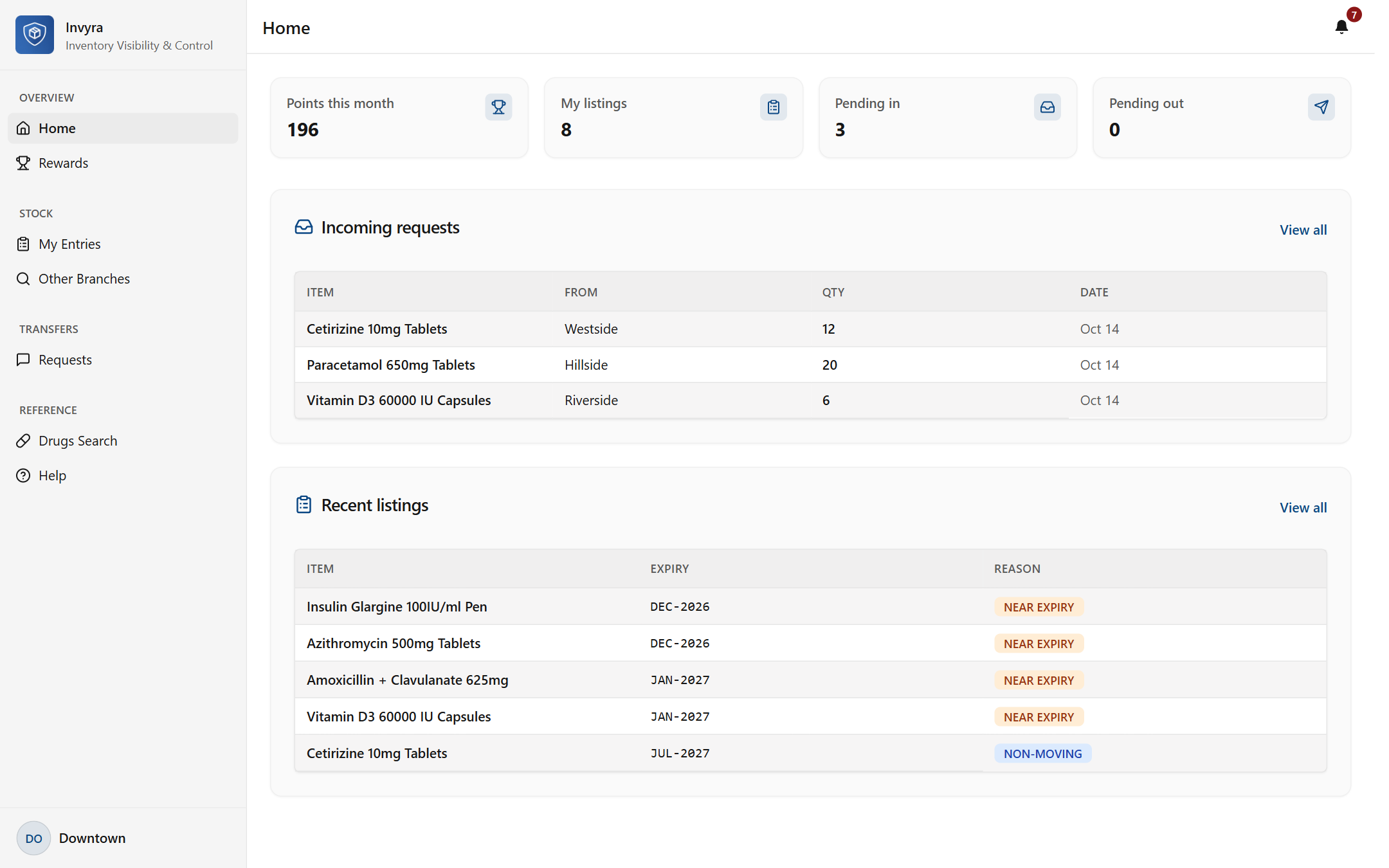Open Drugs Search reference

(123, 440)
